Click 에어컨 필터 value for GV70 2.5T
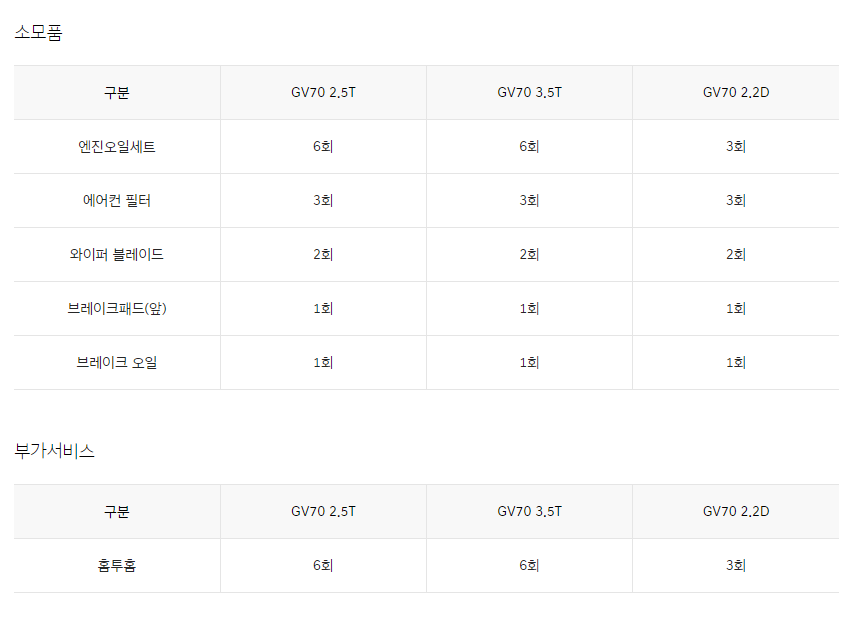The image size is (859, 621). tap(323, 200)
